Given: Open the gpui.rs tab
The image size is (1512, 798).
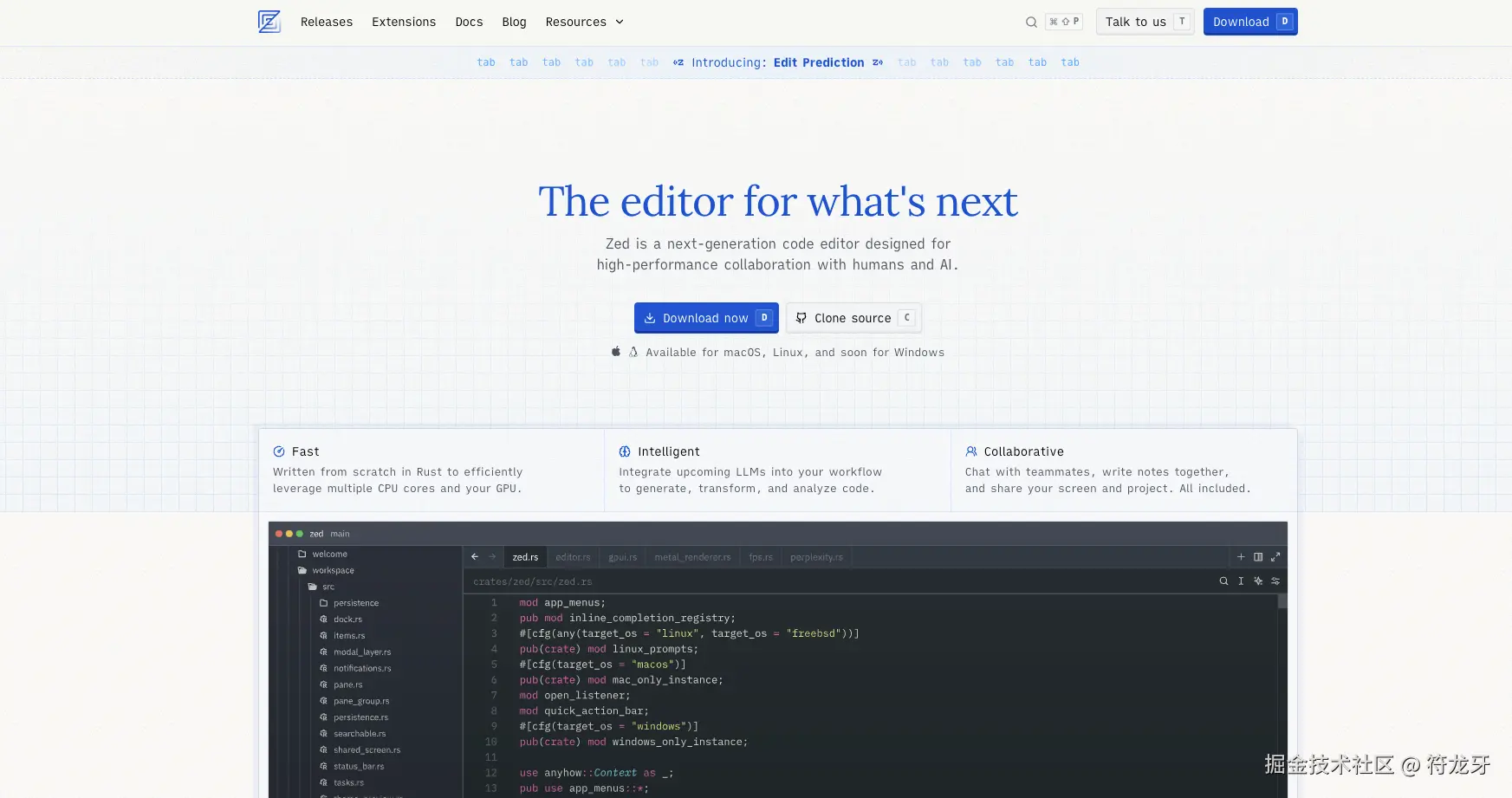Looking at the screenshot, I should [622, 557].
